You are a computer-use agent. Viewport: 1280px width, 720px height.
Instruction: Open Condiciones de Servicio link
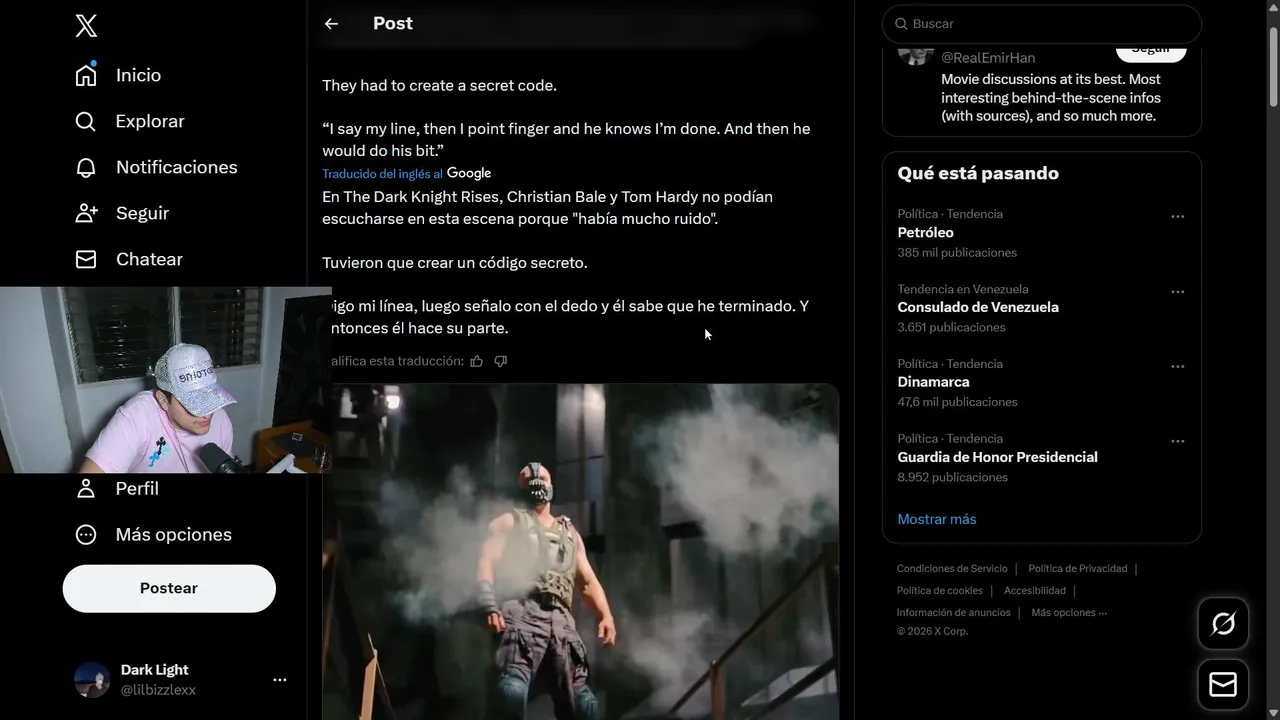(952, 568)
